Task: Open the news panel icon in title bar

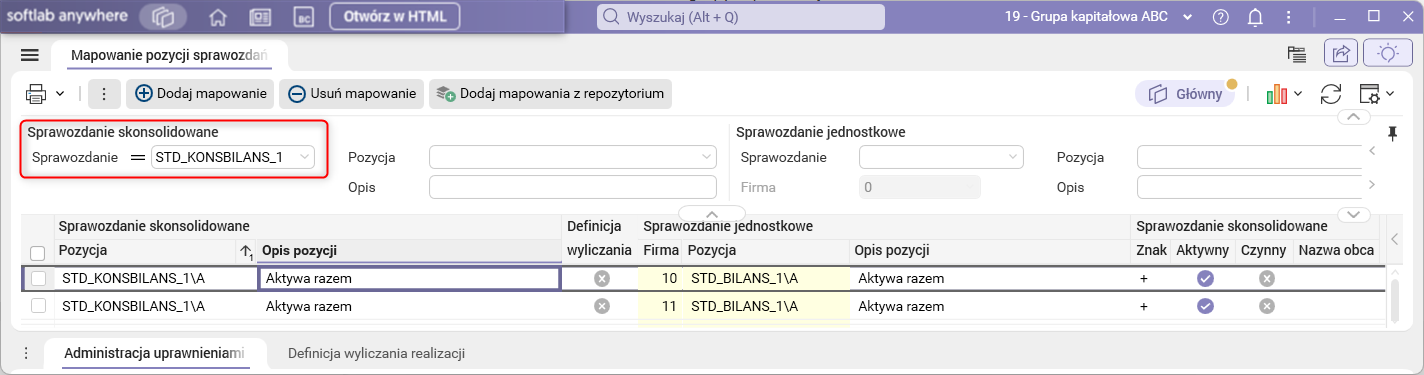Action: point(260,17)
